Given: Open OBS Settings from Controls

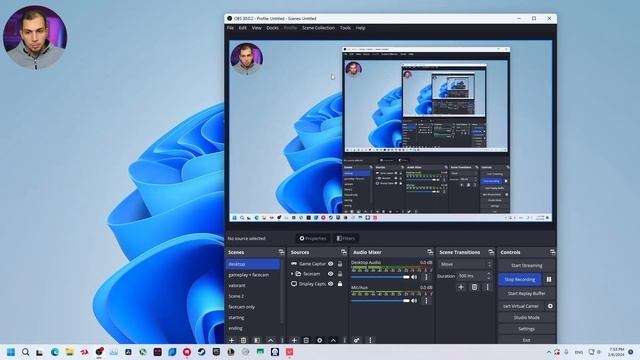Looking at the screenshot, I should [527, 329].
